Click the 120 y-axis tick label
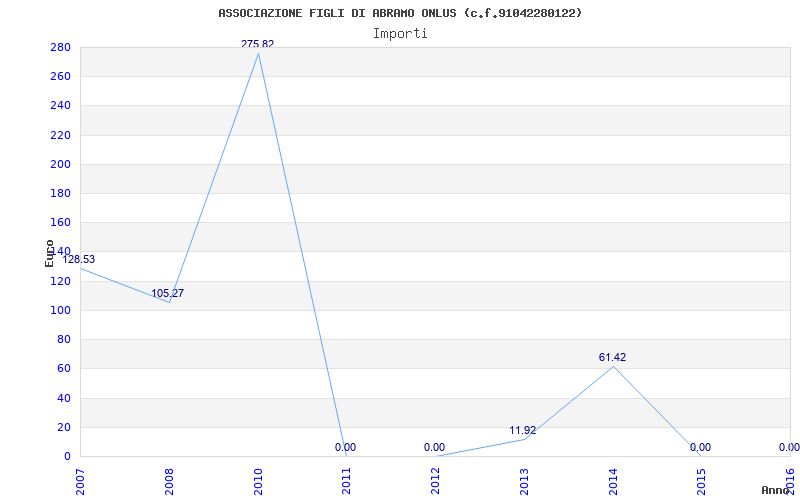The height and width of the screenshot is (500, 800). click(60, 281)
